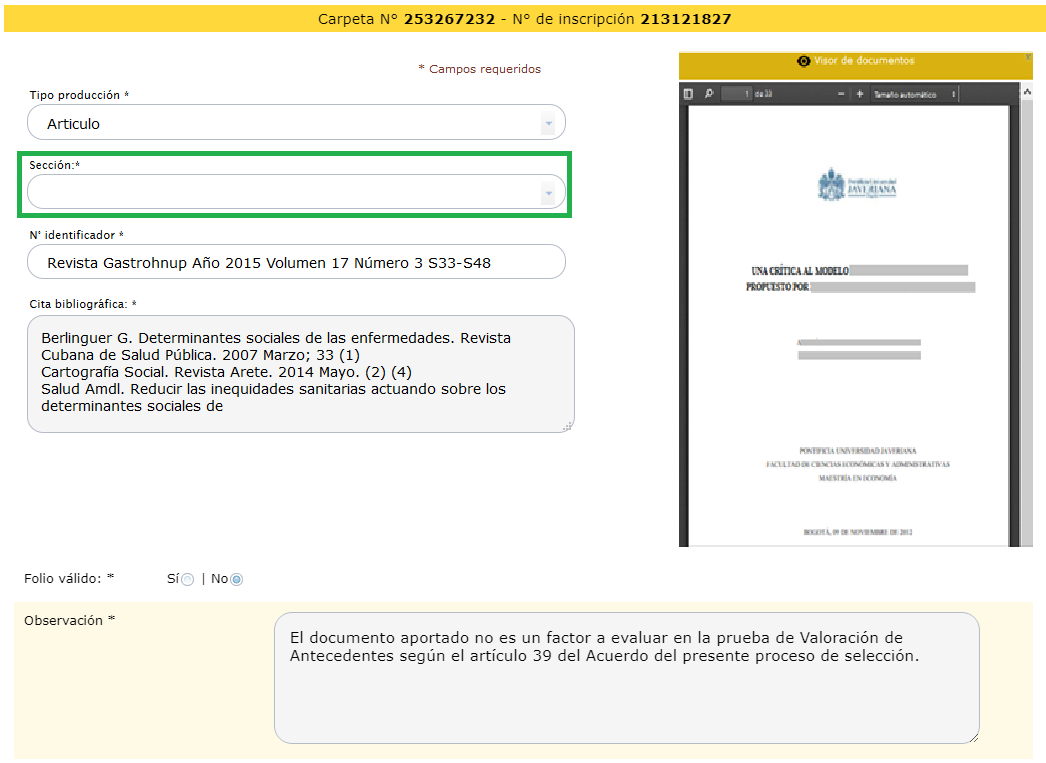Select No for Folio válido
The width and height of the screenshot is (1046, 763).
coord(237,580)
